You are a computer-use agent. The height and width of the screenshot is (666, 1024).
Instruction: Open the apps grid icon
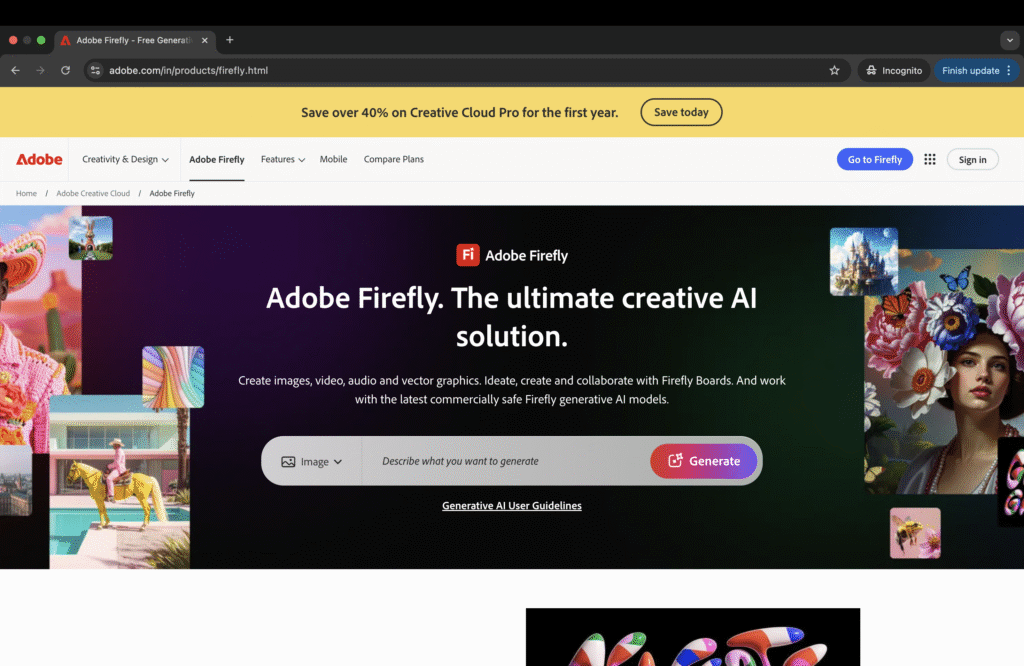click(x=930, y=159)
